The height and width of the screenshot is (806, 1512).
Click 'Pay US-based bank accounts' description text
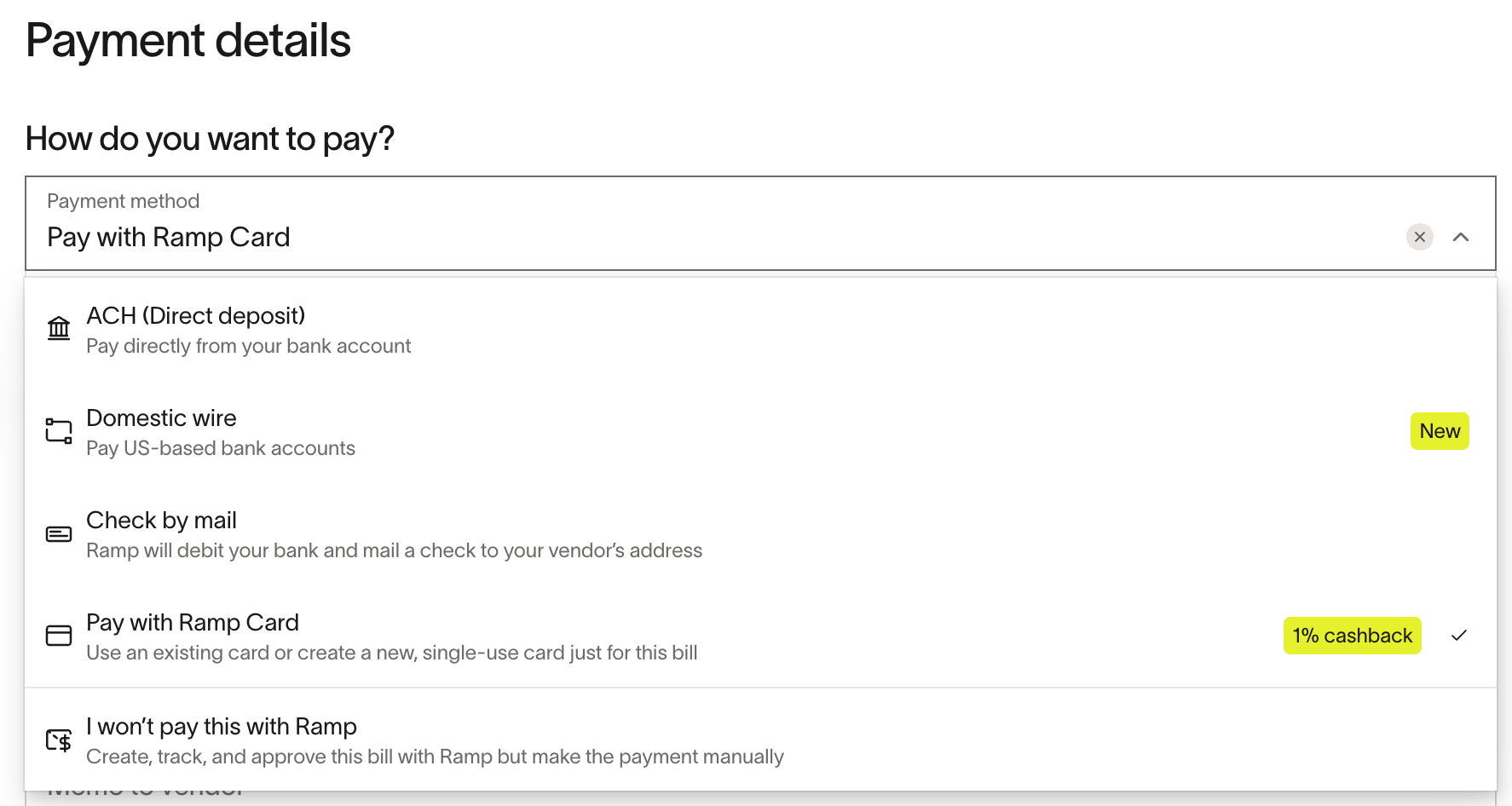point(221,448)
